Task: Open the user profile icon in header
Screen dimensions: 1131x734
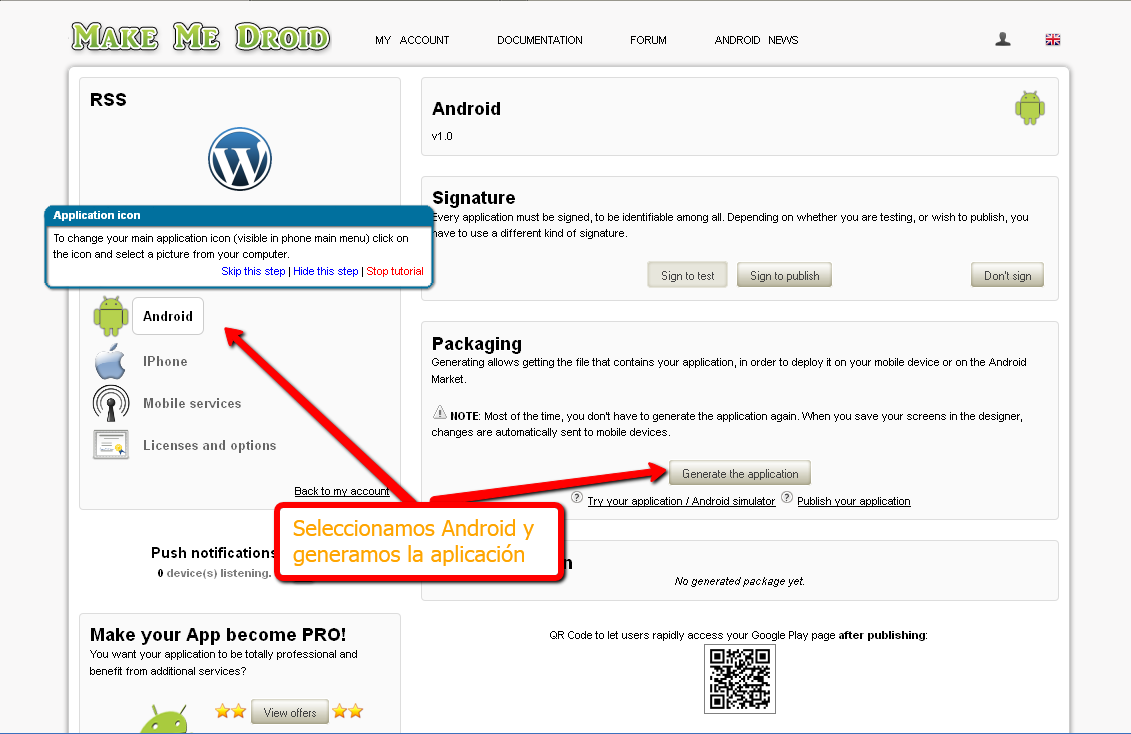Action: click(1003, 39)
